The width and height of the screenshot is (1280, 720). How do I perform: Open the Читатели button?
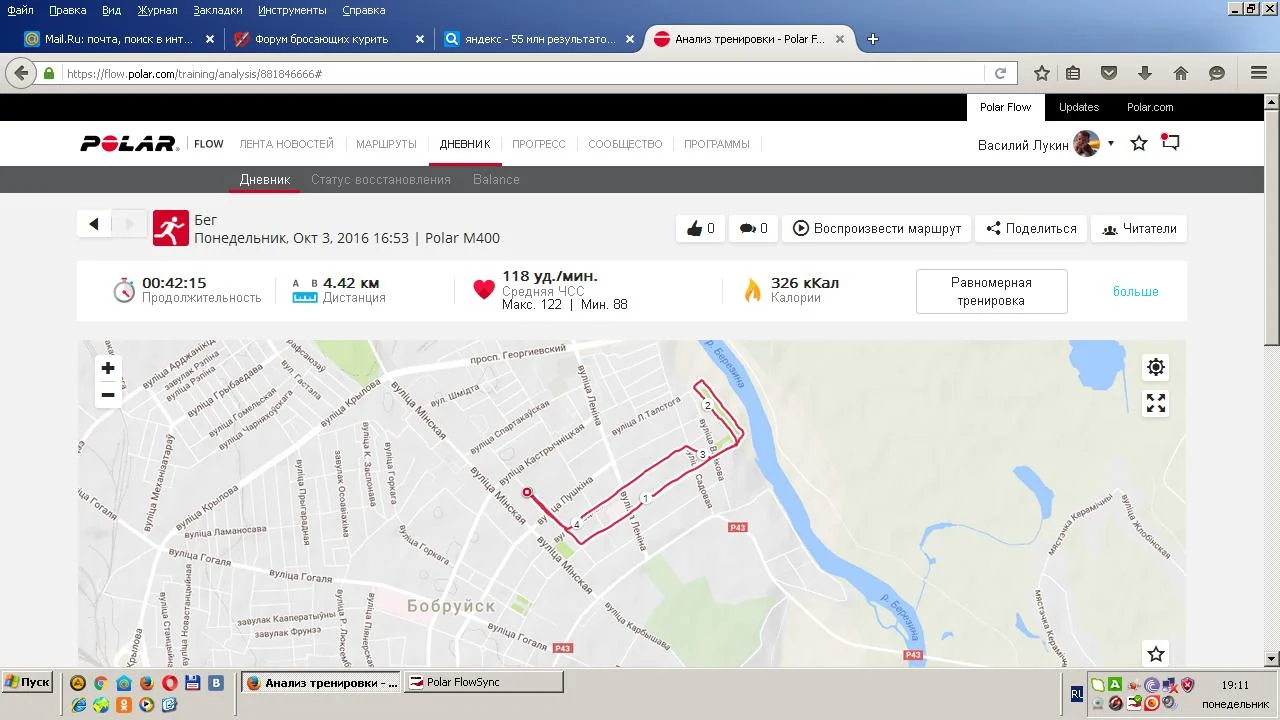[1139, 228]
